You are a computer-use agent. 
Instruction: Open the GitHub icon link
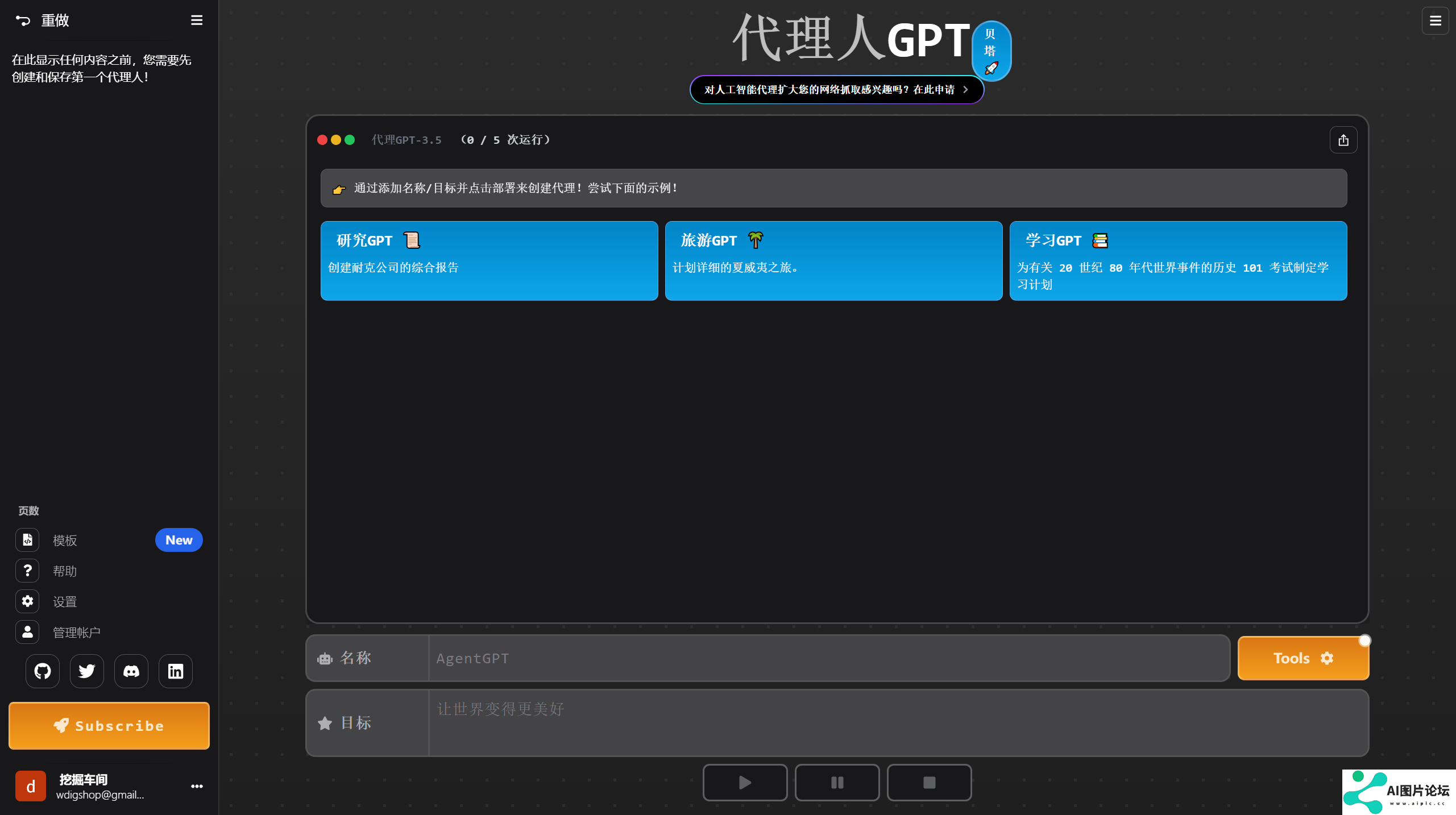(x=43, y=671)
